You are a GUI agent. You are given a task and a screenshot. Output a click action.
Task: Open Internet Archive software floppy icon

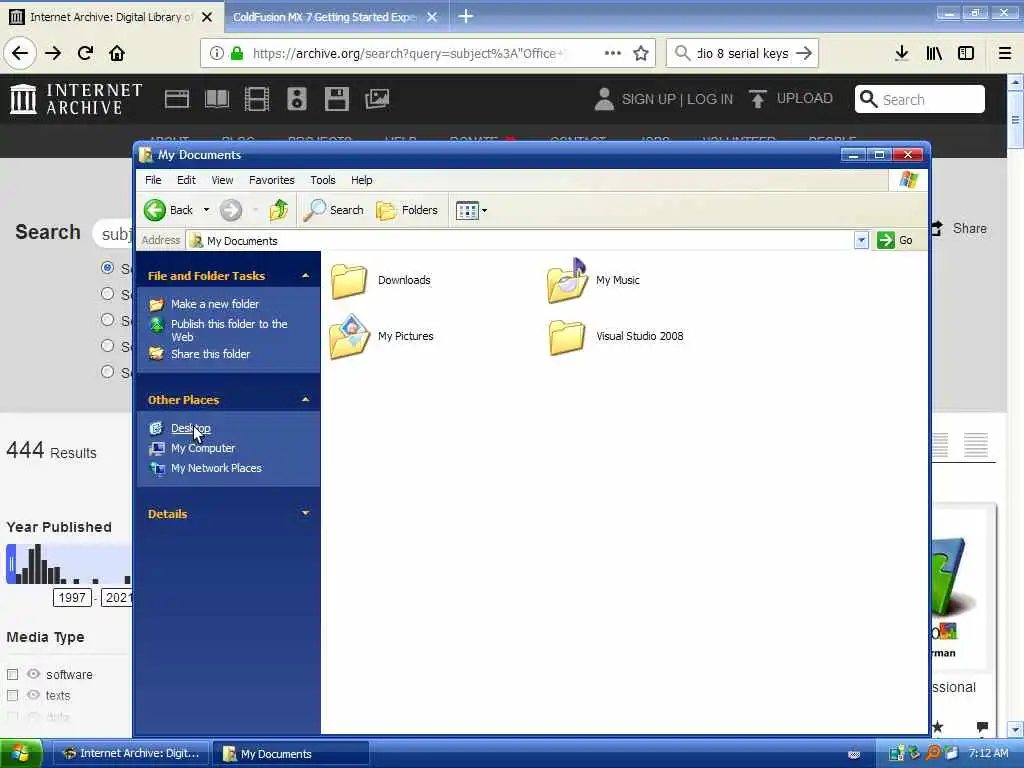click(336, 99)
